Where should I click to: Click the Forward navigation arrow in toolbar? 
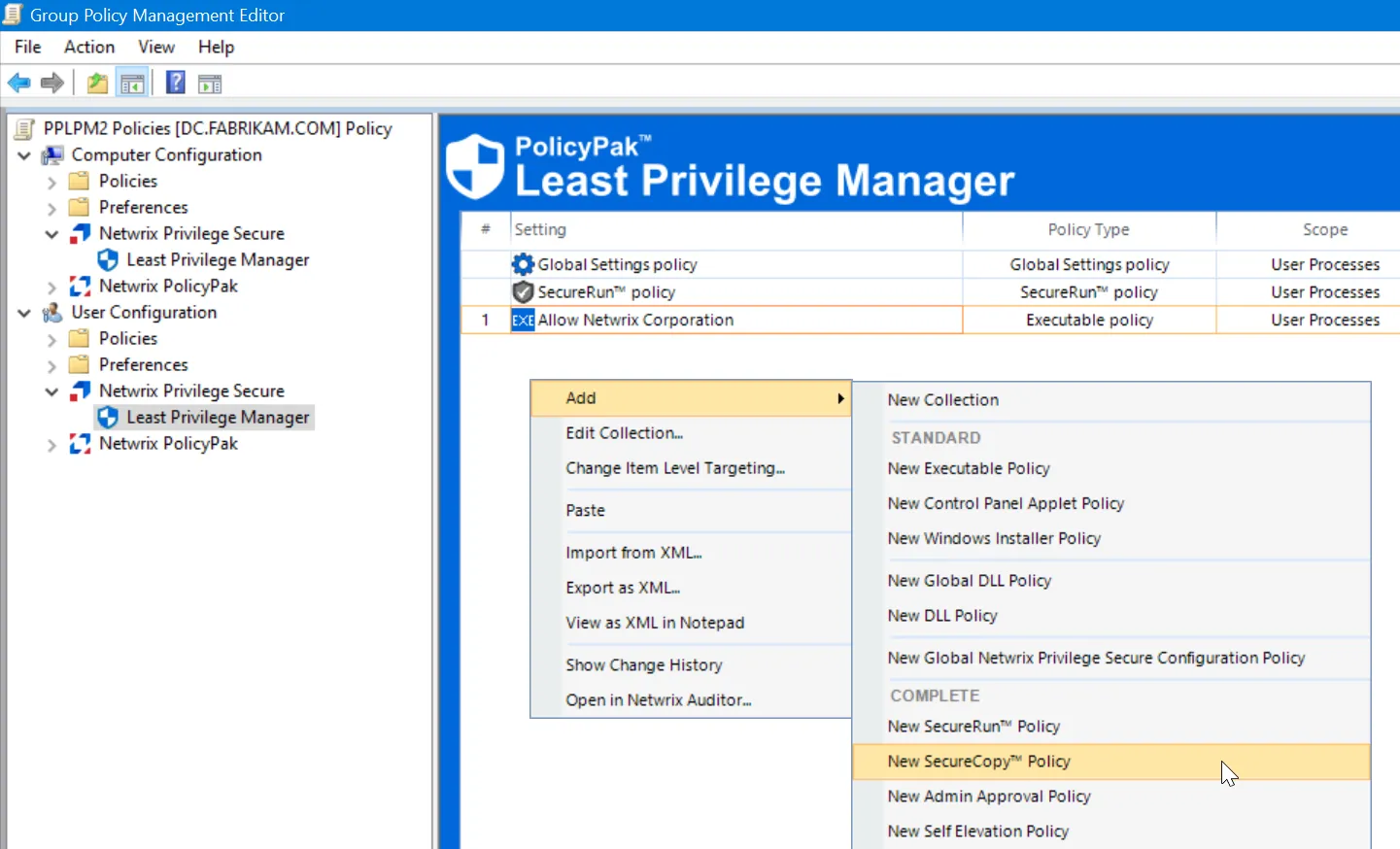coord(51,82)
